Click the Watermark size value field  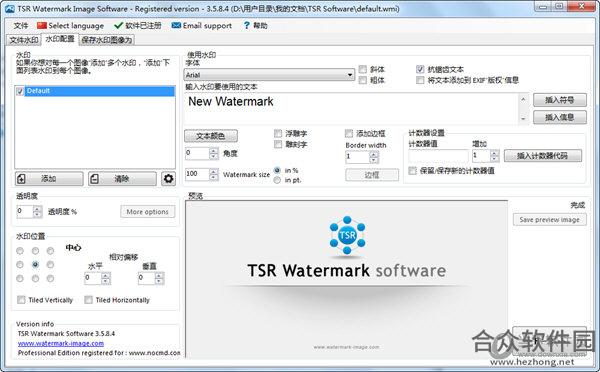click(x=197, y=175)
